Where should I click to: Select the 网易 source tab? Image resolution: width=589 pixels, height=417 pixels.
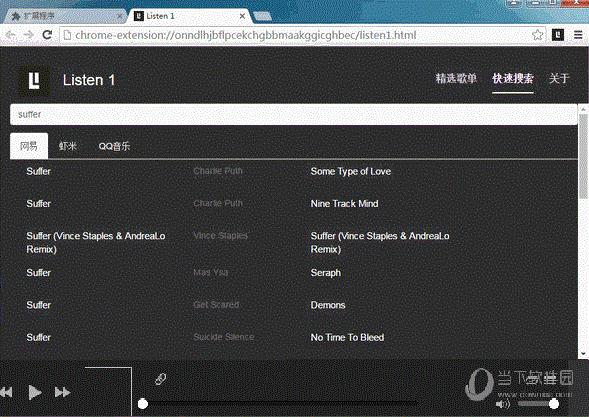tap(29, 146)
